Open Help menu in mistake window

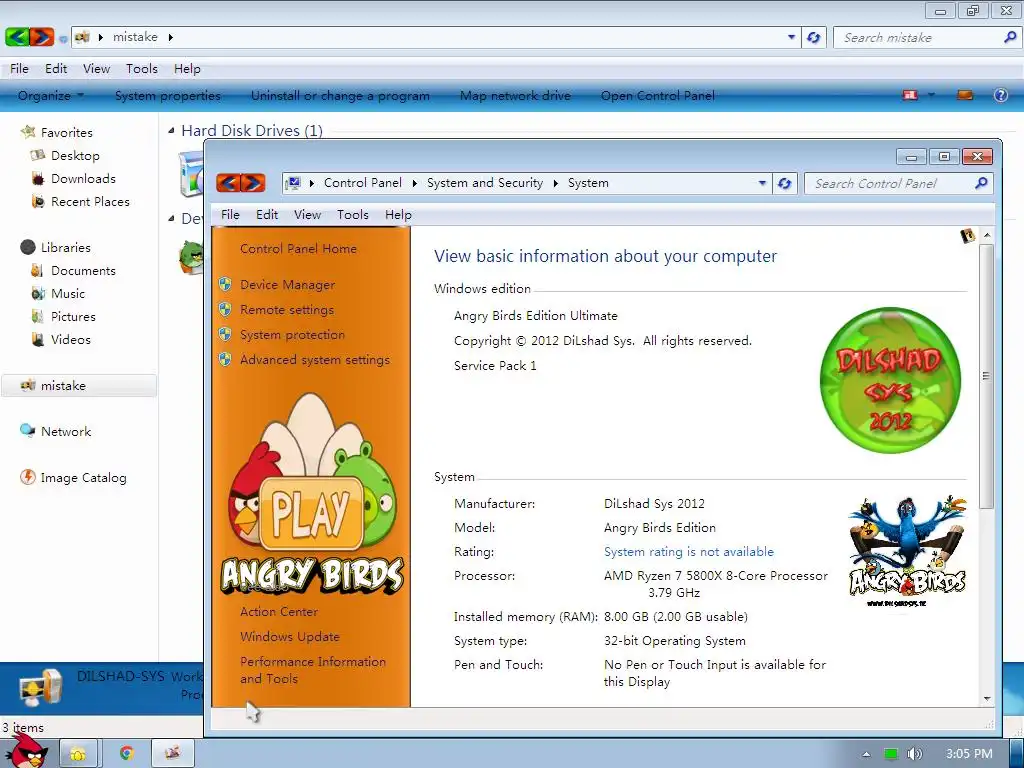[187, 69]
